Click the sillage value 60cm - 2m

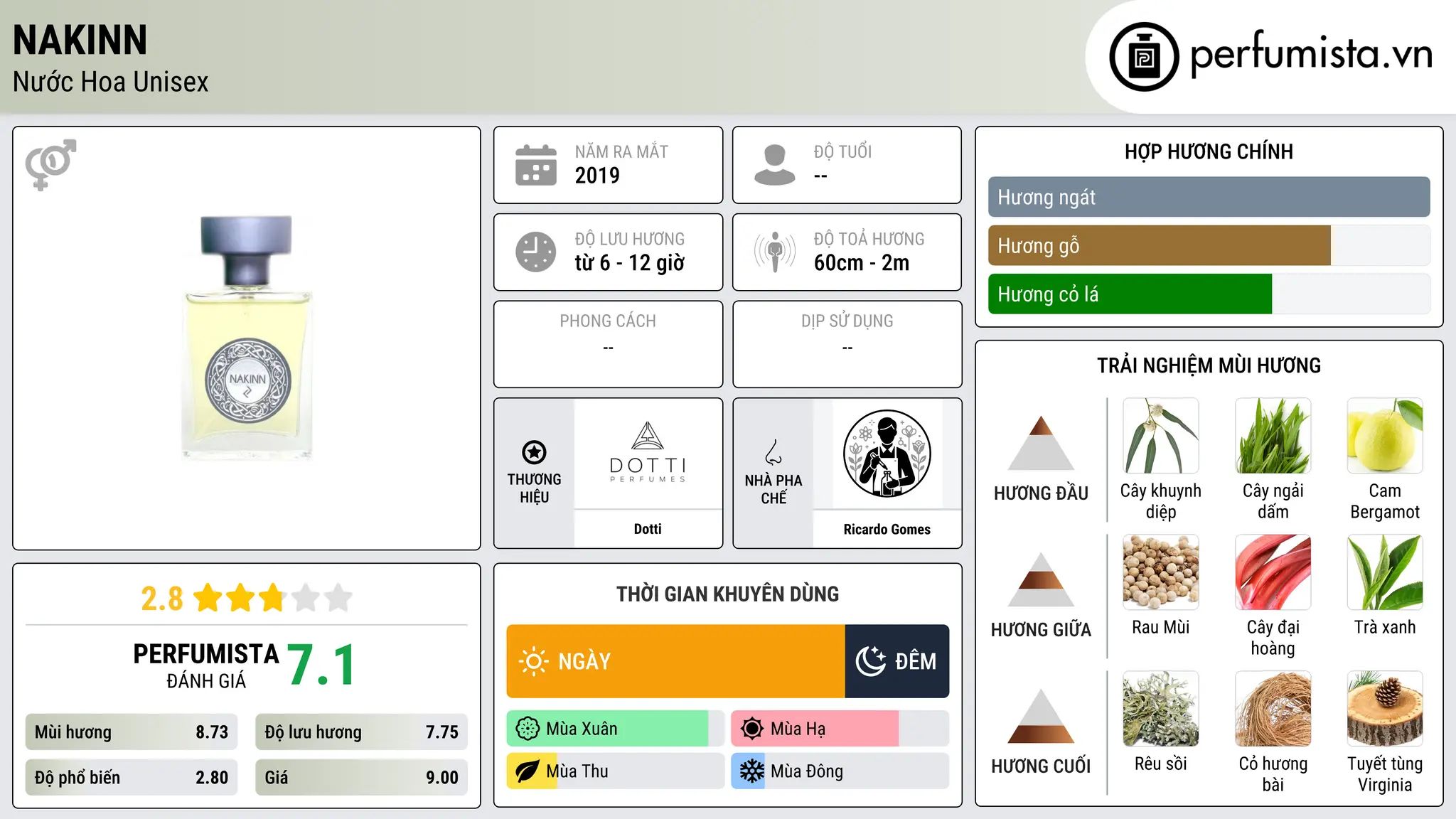tap(862, 263)
